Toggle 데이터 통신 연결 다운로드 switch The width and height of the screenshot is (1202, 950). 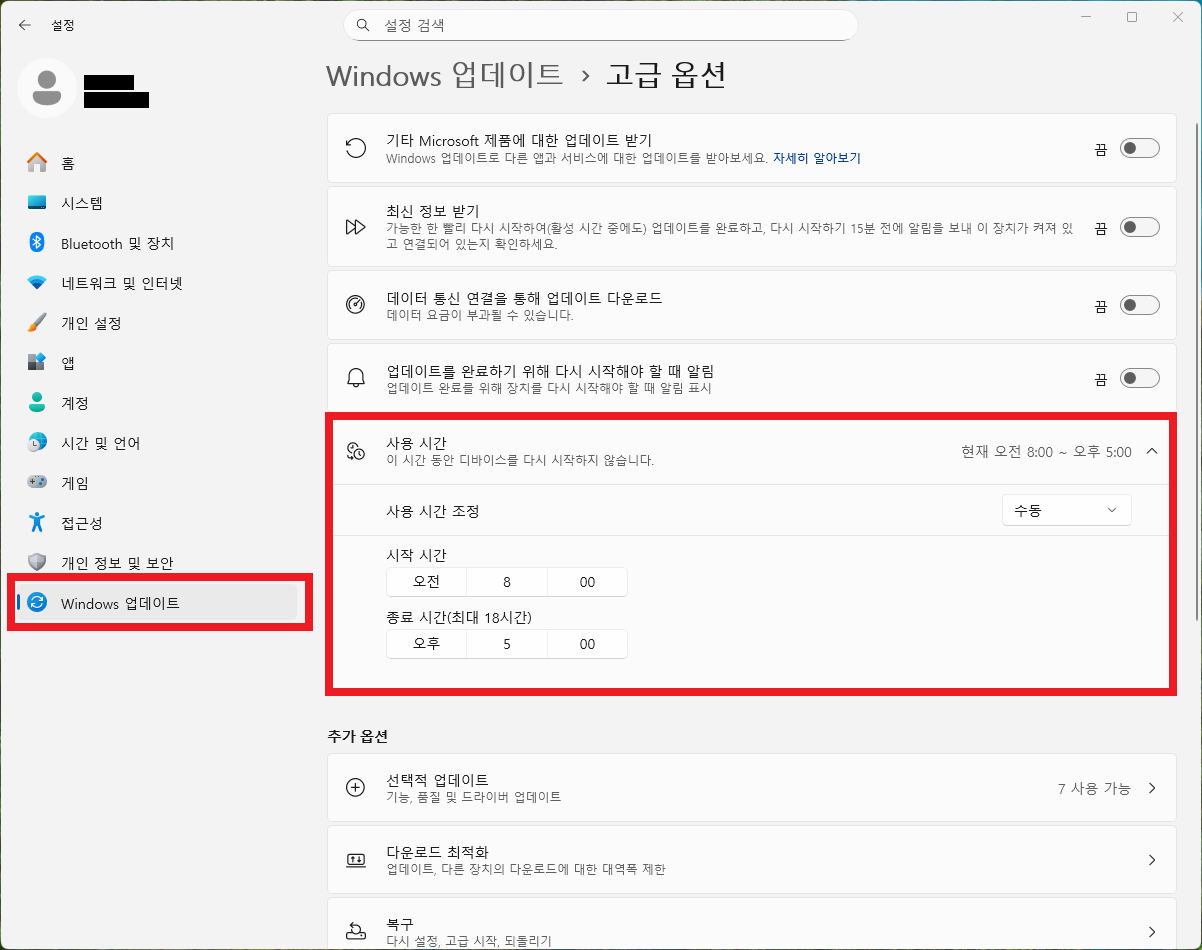[x=1139, y=305]
